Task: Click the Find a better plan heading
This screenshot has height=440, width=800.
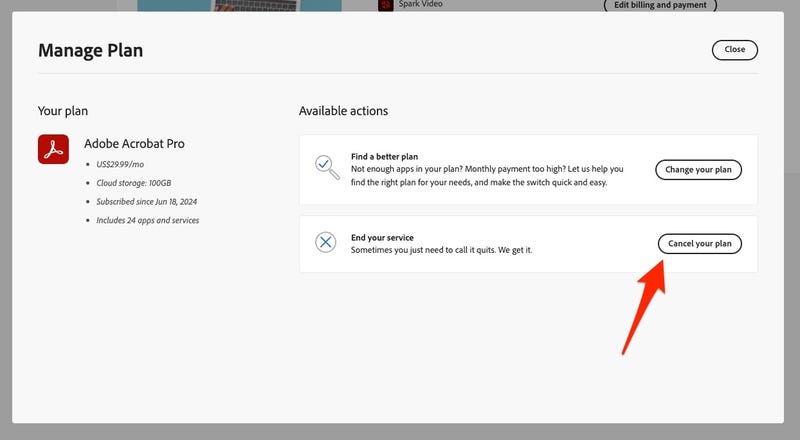Action: tap(384, 157)
